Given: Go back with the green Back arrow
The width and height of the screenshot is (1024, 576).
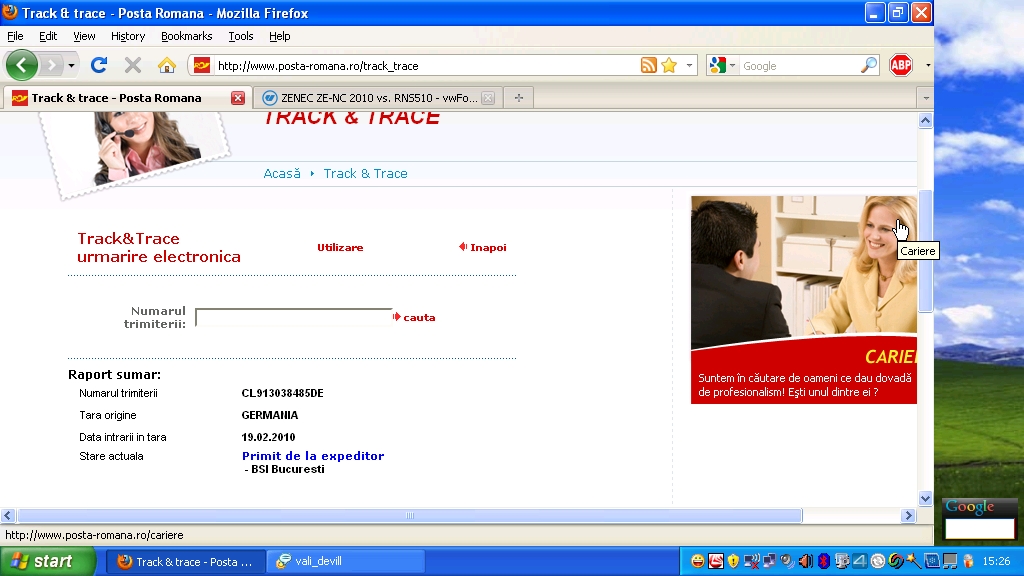Looking at the screenshot, I should [x=22, y=65].
